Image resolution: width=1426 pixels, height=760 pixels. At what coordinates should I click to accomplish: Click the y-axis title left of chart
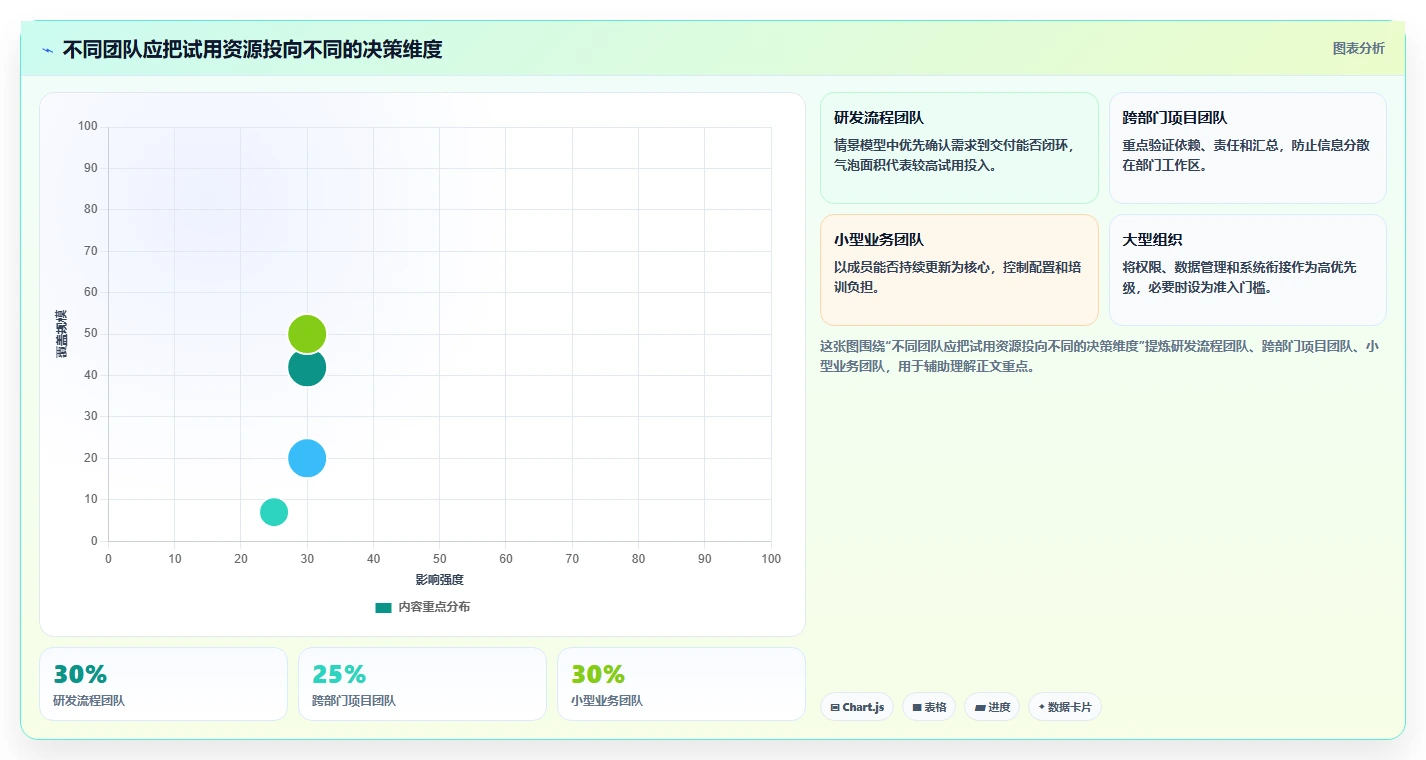pyautogui.click(x=62, y=334)
